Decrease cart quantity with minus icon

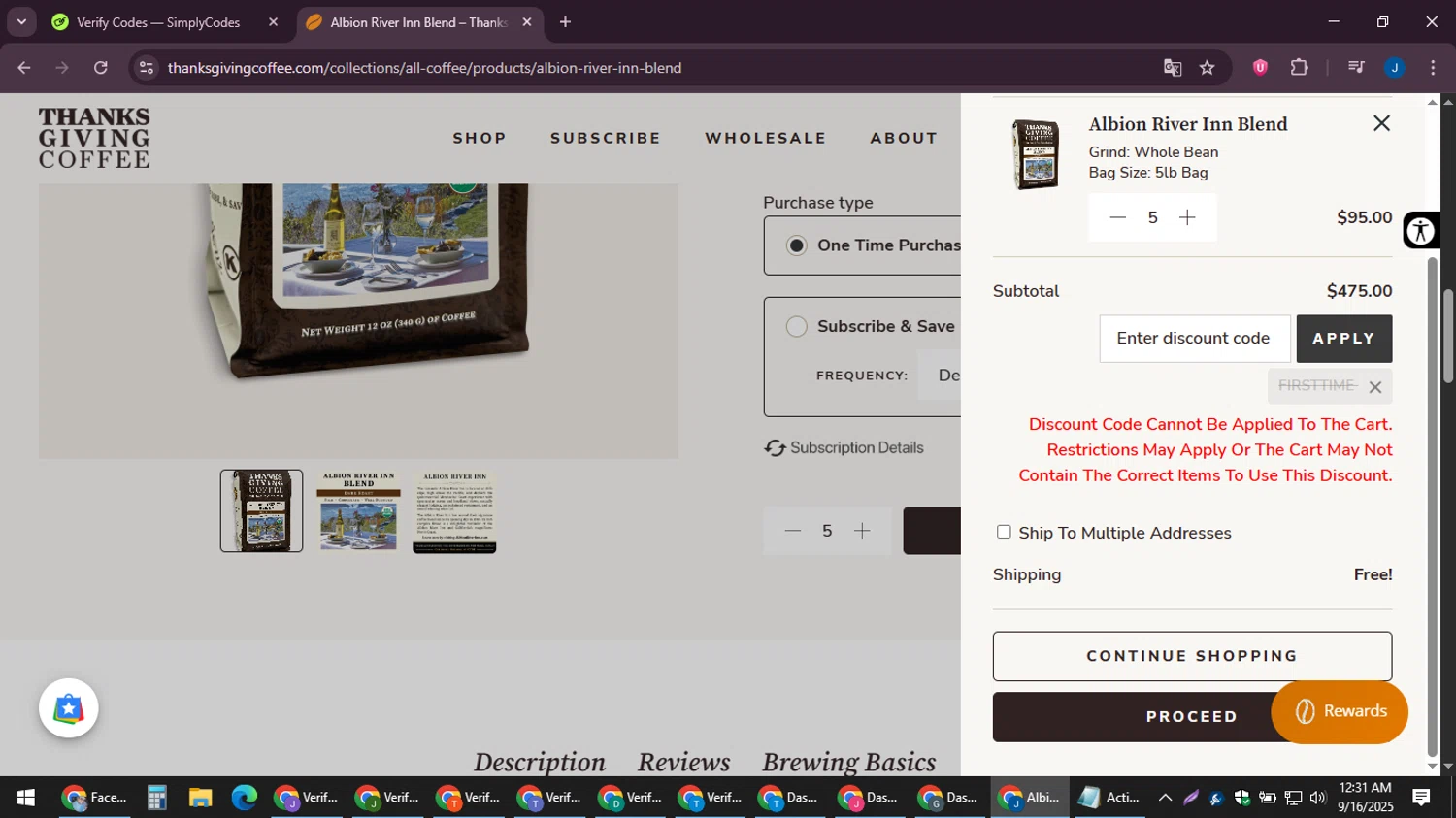tap(1117, 217)
